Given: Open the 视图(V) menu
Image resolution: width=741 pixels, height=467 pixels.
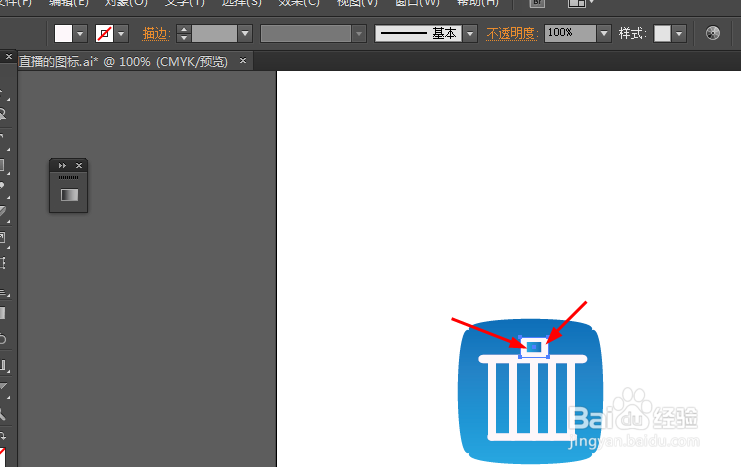Looking at the screenshot, I should (357, 3).
